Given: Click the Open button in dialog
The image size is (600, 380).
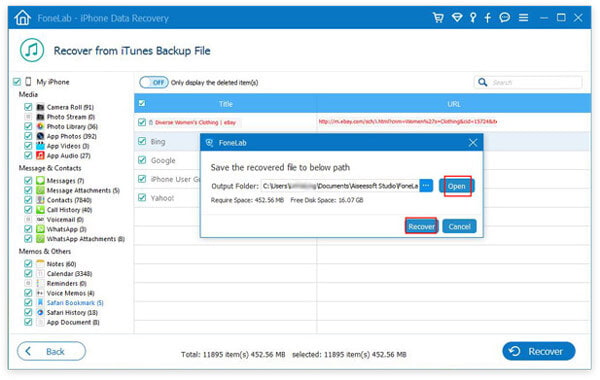Looking at the screenshot, I should (x=457, y=186).
